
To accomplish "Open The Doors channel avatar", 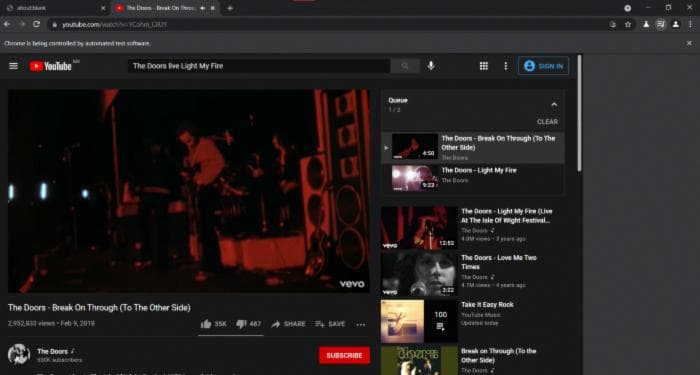I will [19, 354].
